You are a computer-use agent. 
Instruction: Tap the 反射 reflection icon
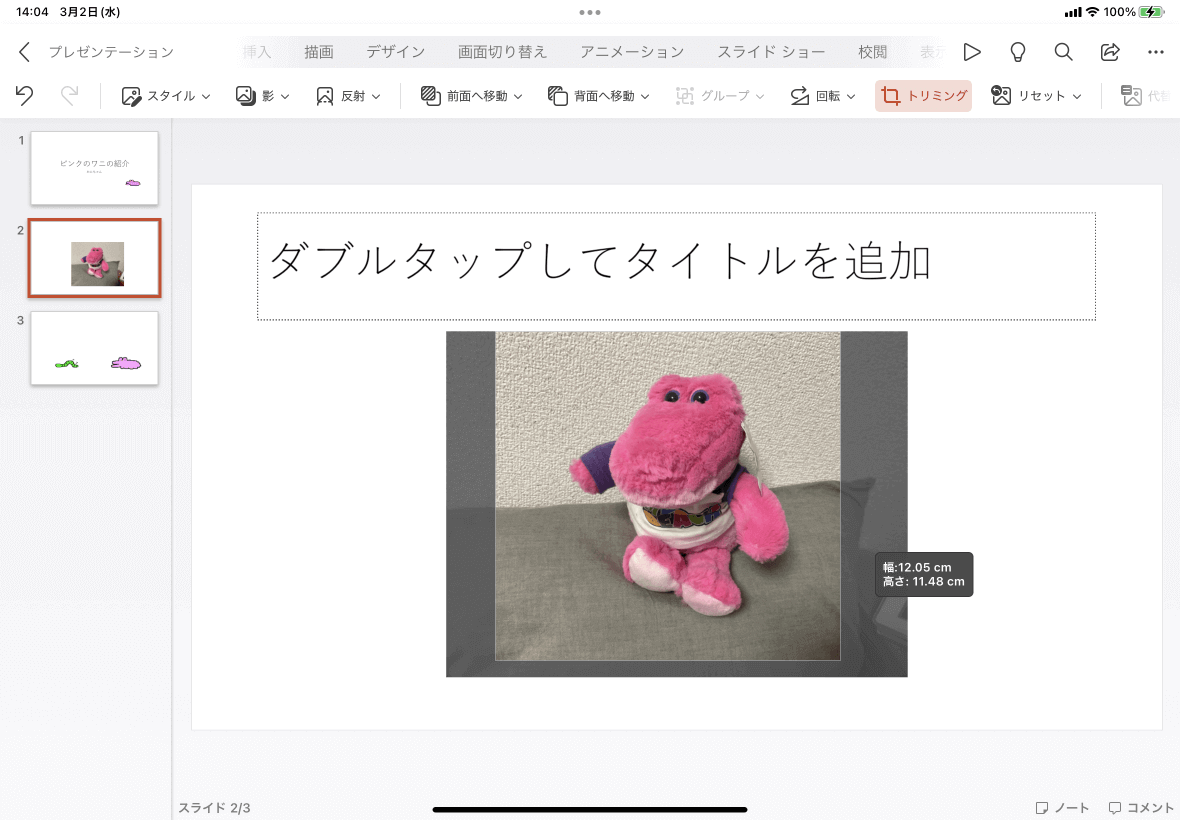[325, 96]
